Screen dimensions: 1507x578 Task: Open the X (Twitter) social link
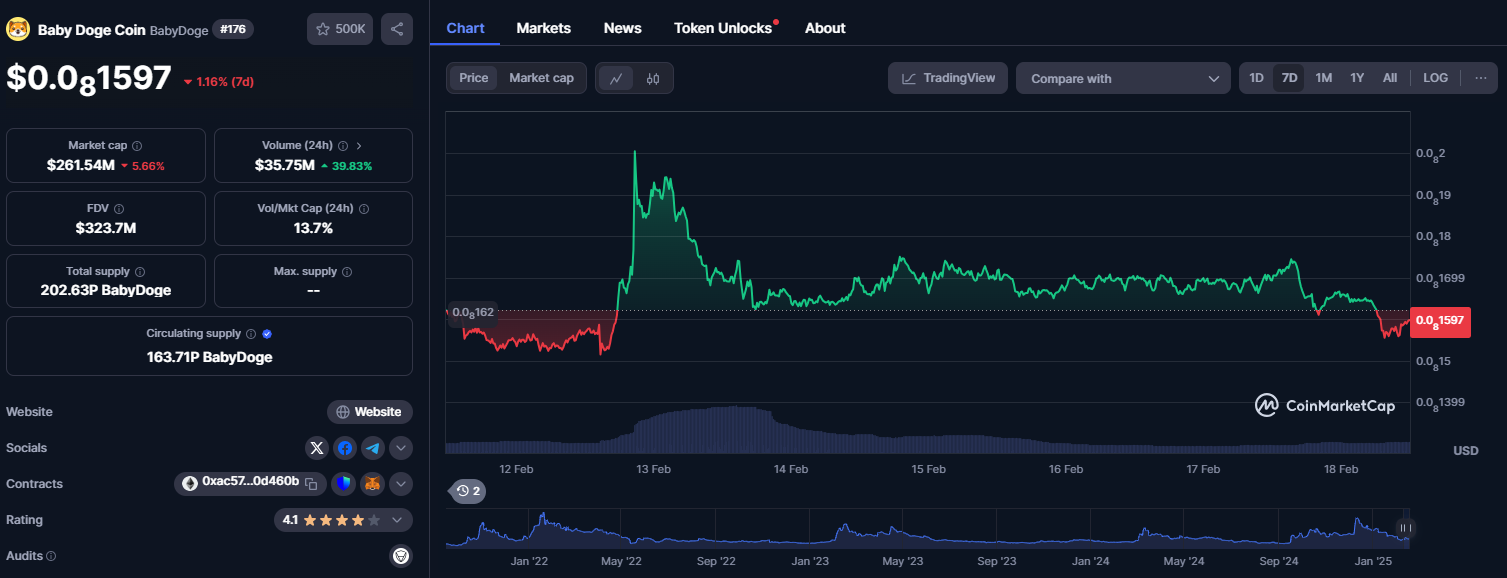pos(317,448)
